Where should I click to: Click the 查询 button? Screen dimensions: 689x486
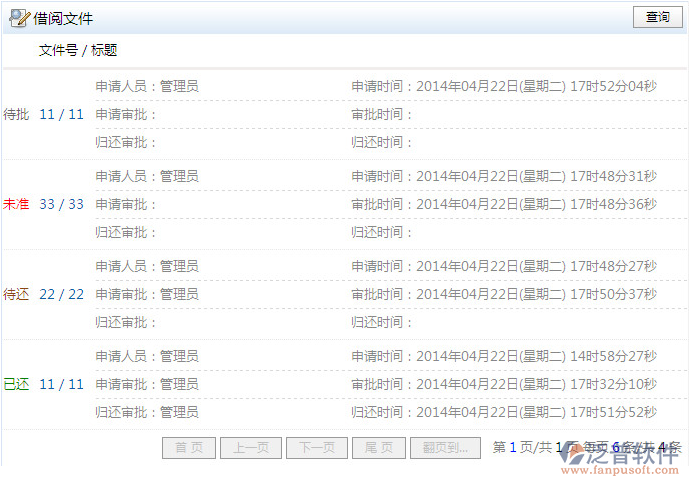click(x=657, y=17)
